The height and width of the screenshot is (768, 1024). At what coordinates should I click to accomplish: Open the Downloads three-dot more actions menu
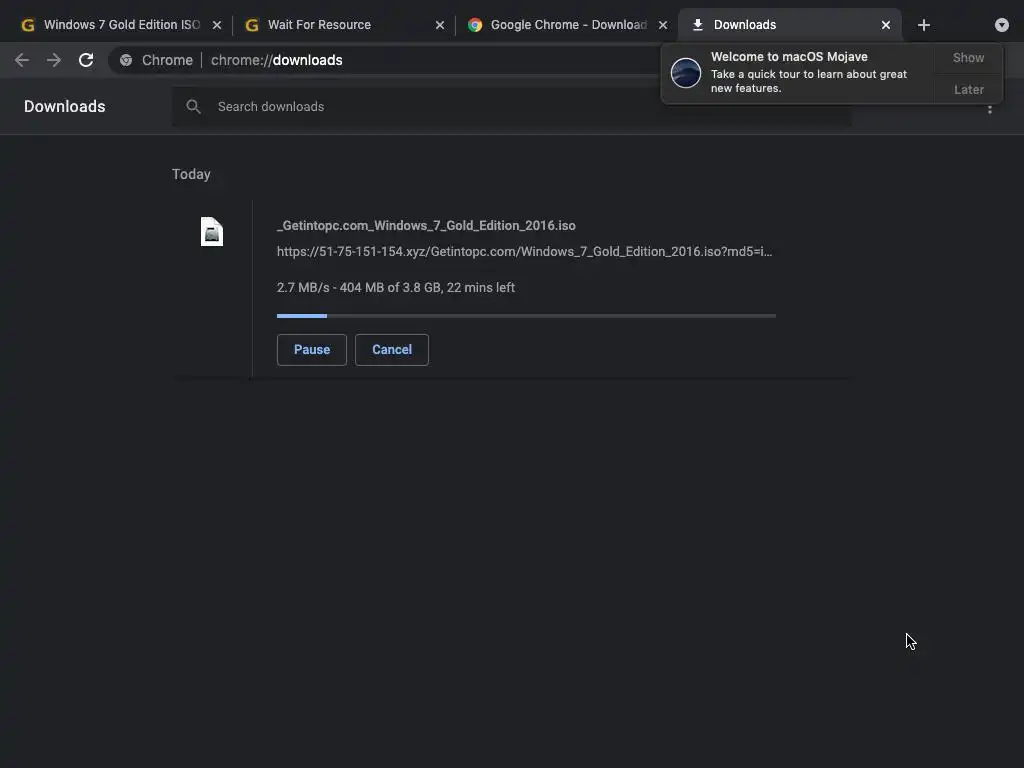[990, 109]
